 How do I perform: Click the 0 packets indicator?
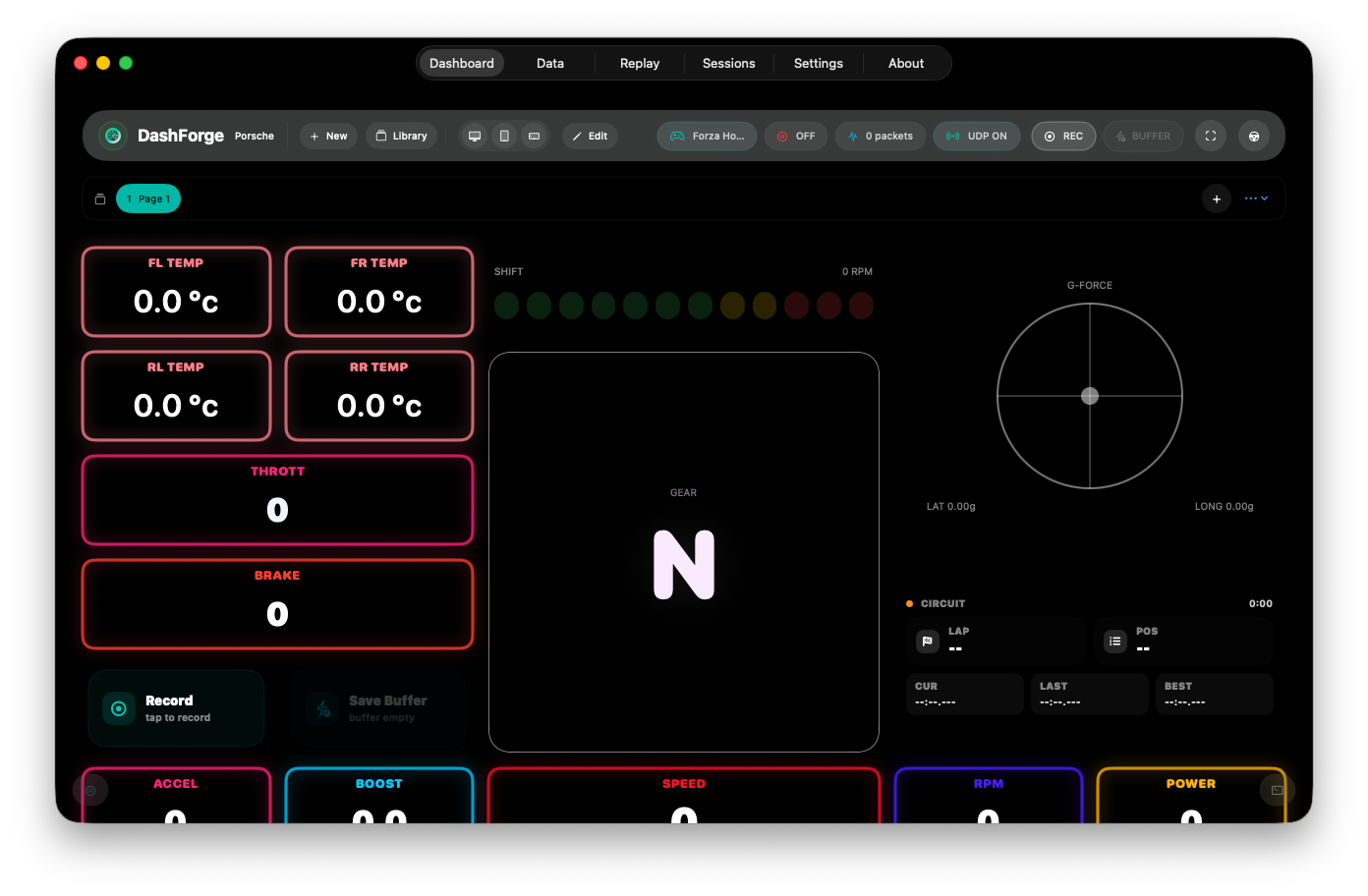pyautogui.click(x=881, y=136)
